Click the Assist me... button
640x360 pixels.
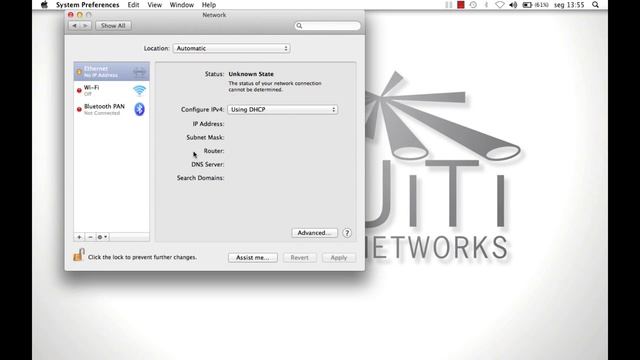click(253, 258)
